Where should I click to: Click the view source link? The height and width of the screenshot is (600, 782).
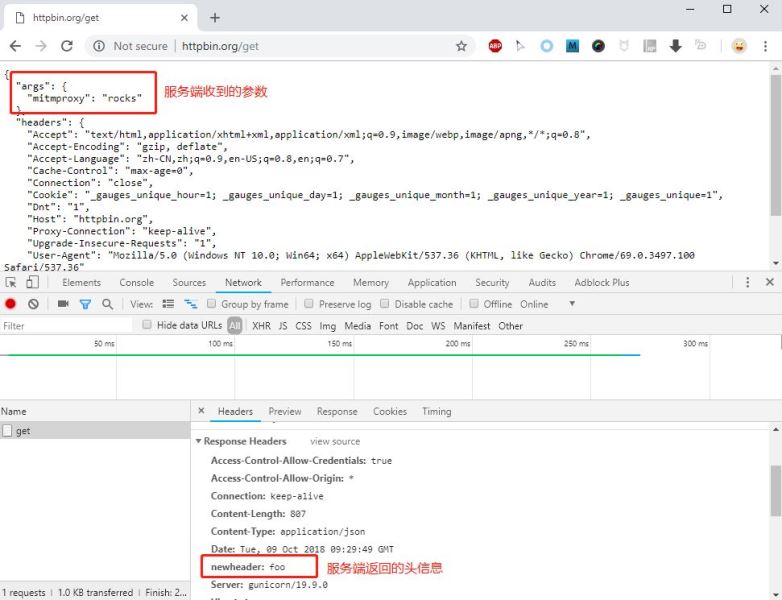click(335, 441)
